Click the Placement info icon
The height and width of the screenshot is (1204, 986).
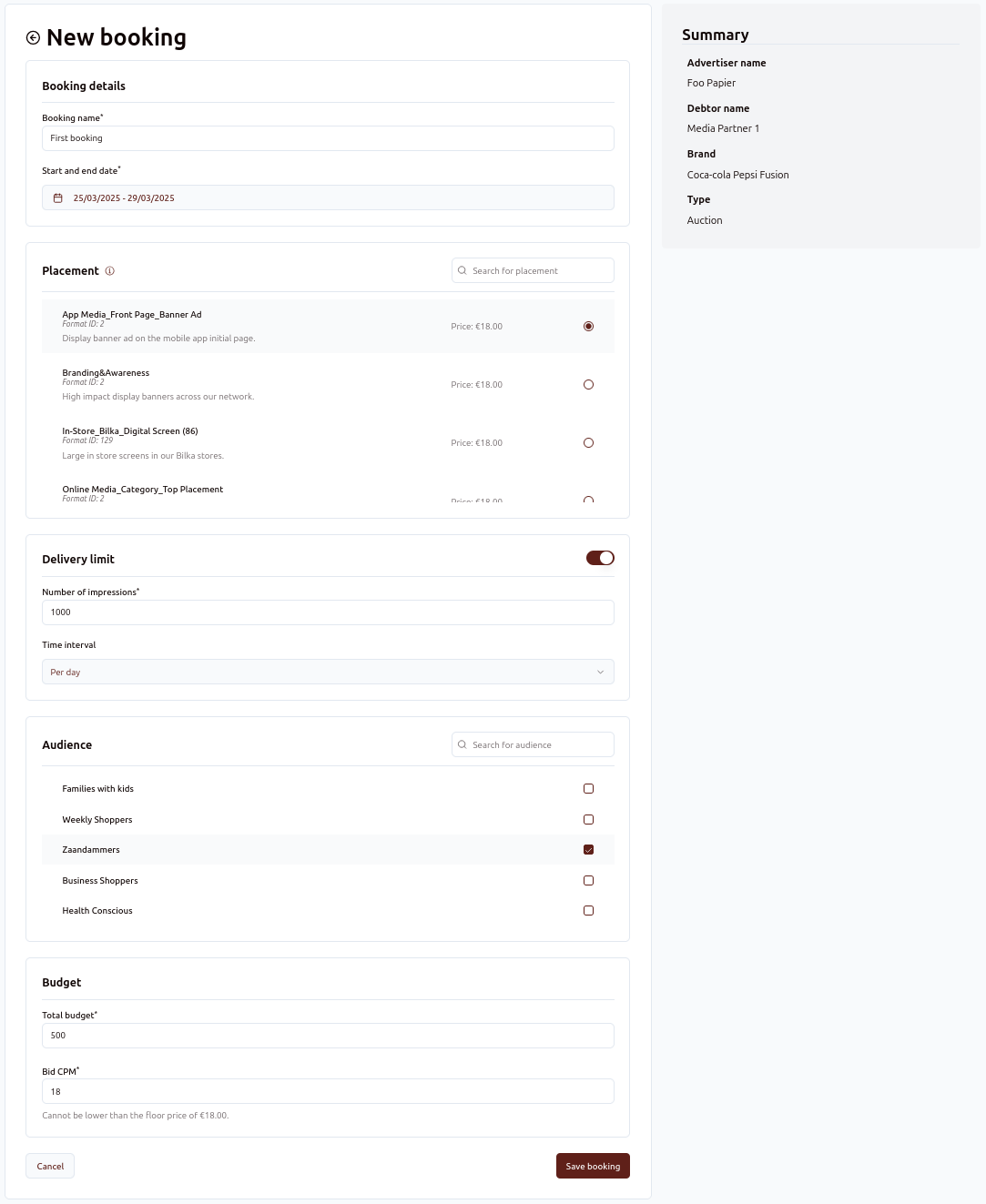click(x=110, y=271)
